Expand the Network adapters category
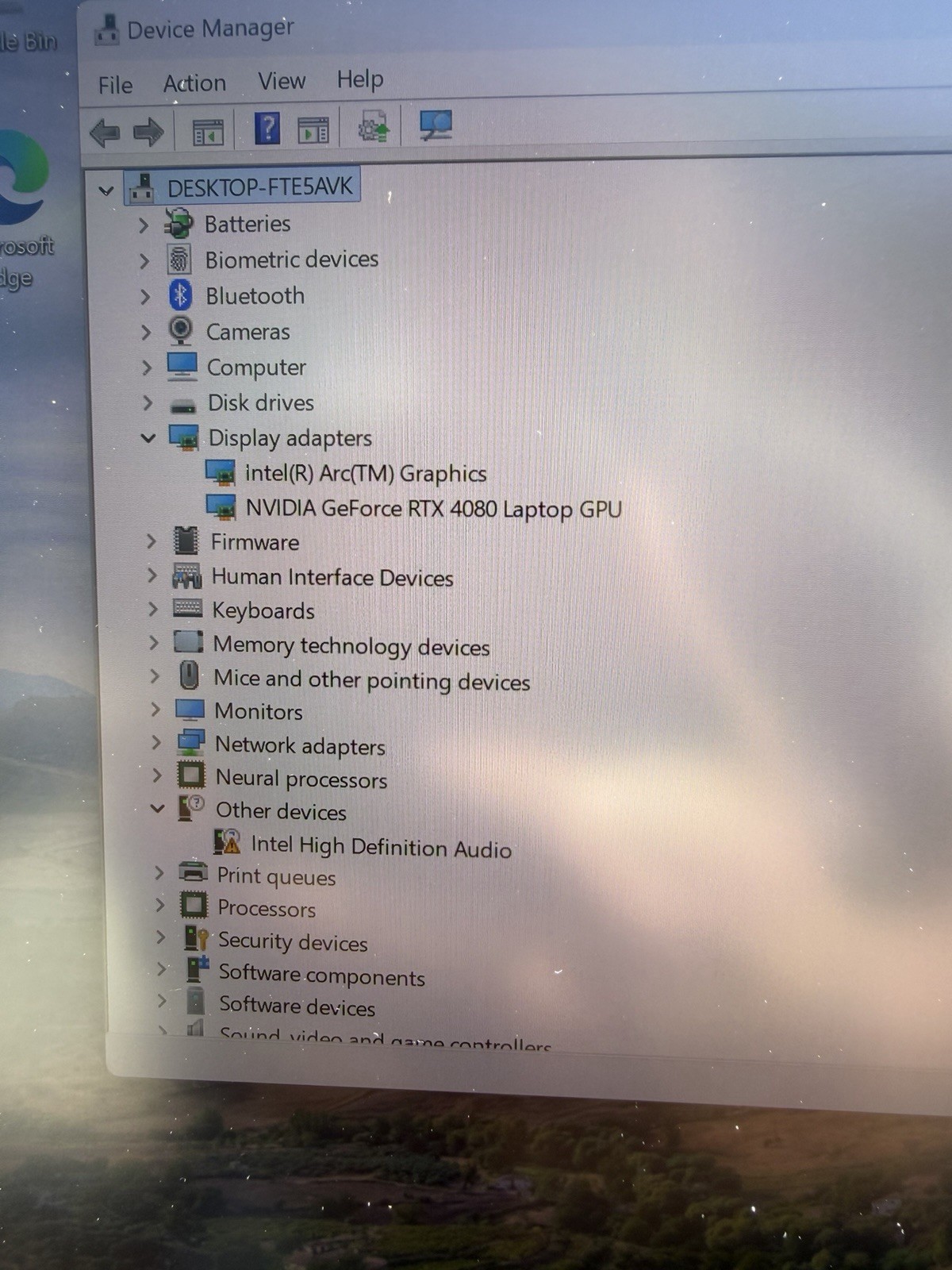 pos(155,743)
